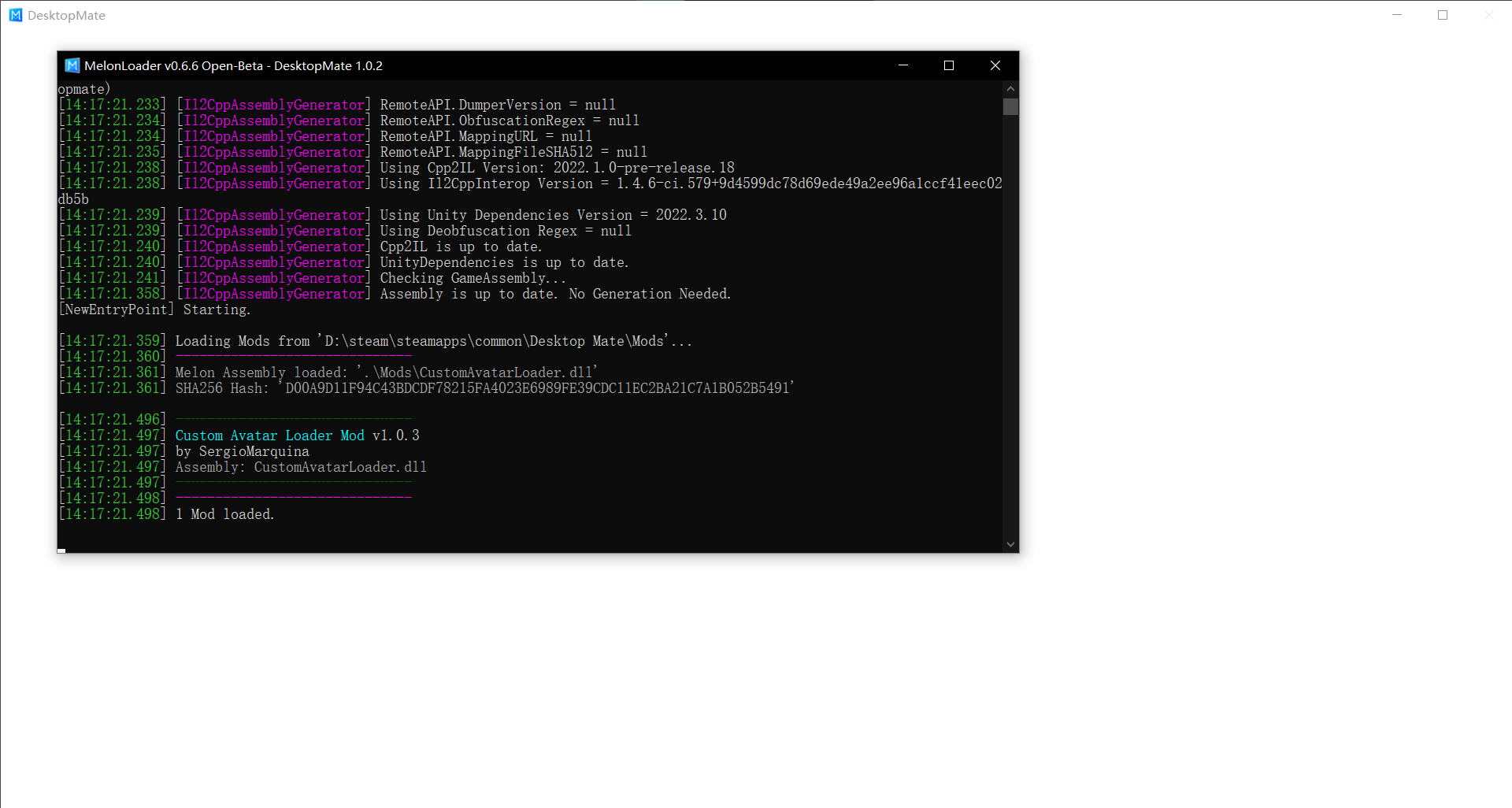Click 'Using Cpp2IL Version: 2022.1.0-pre-release.18'

click(557, 168)
